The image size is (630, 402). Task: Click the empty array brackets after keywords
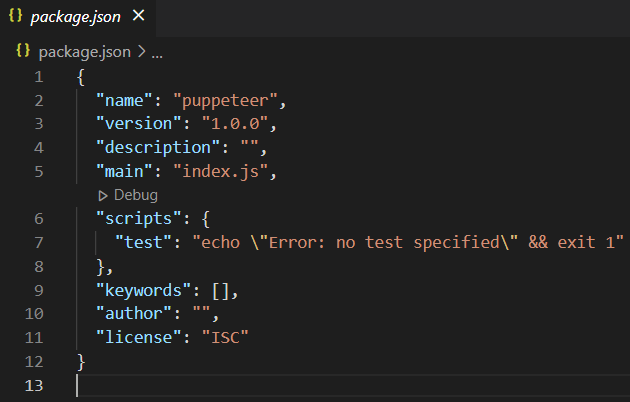pos(221,290)
